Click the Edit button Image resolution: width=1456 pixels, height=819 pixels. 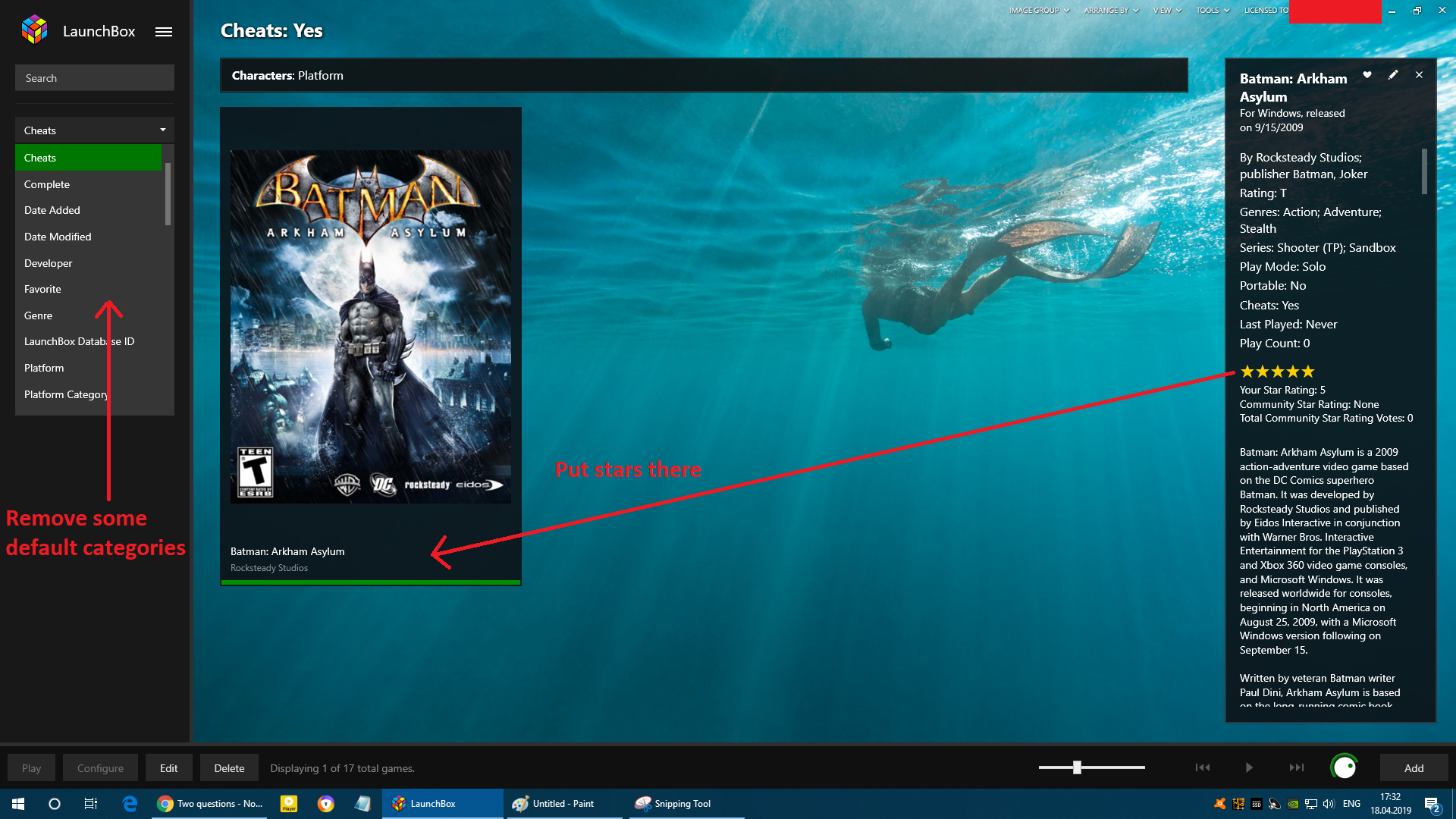pyautogui.click(x=168, y=767)
